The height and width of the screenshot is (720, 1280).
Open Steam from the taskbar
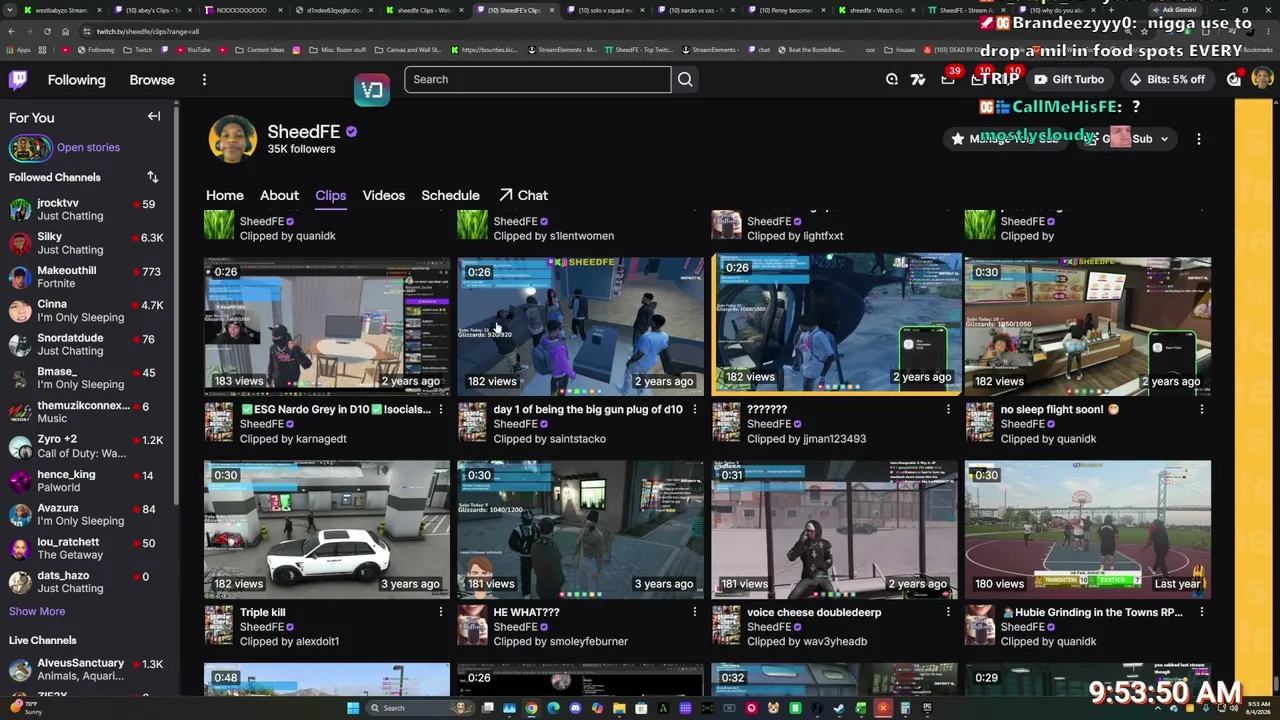coord(839,708)
